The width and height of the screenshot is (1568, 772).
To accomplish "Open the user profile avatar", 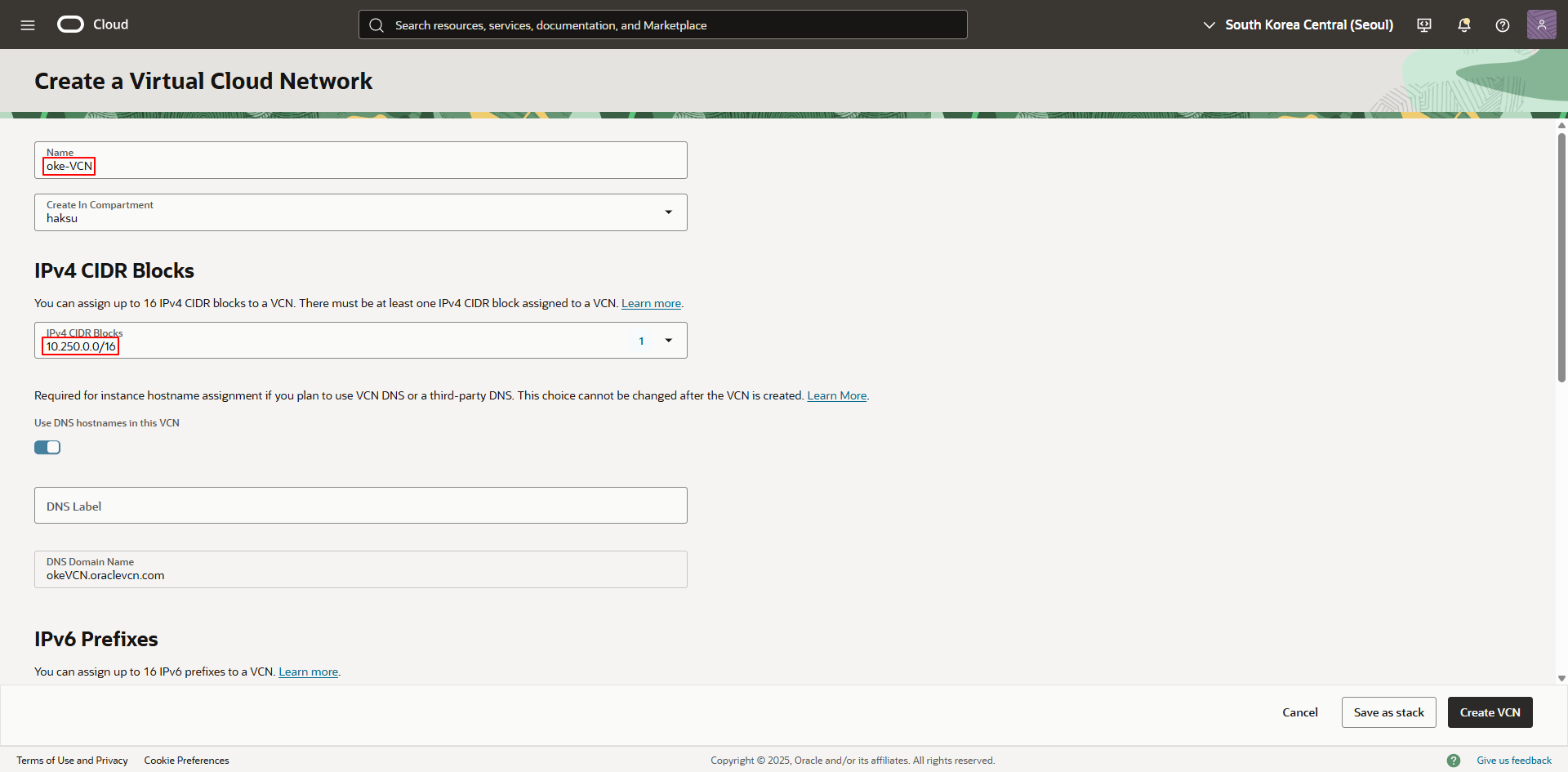I will point(1541,25).
